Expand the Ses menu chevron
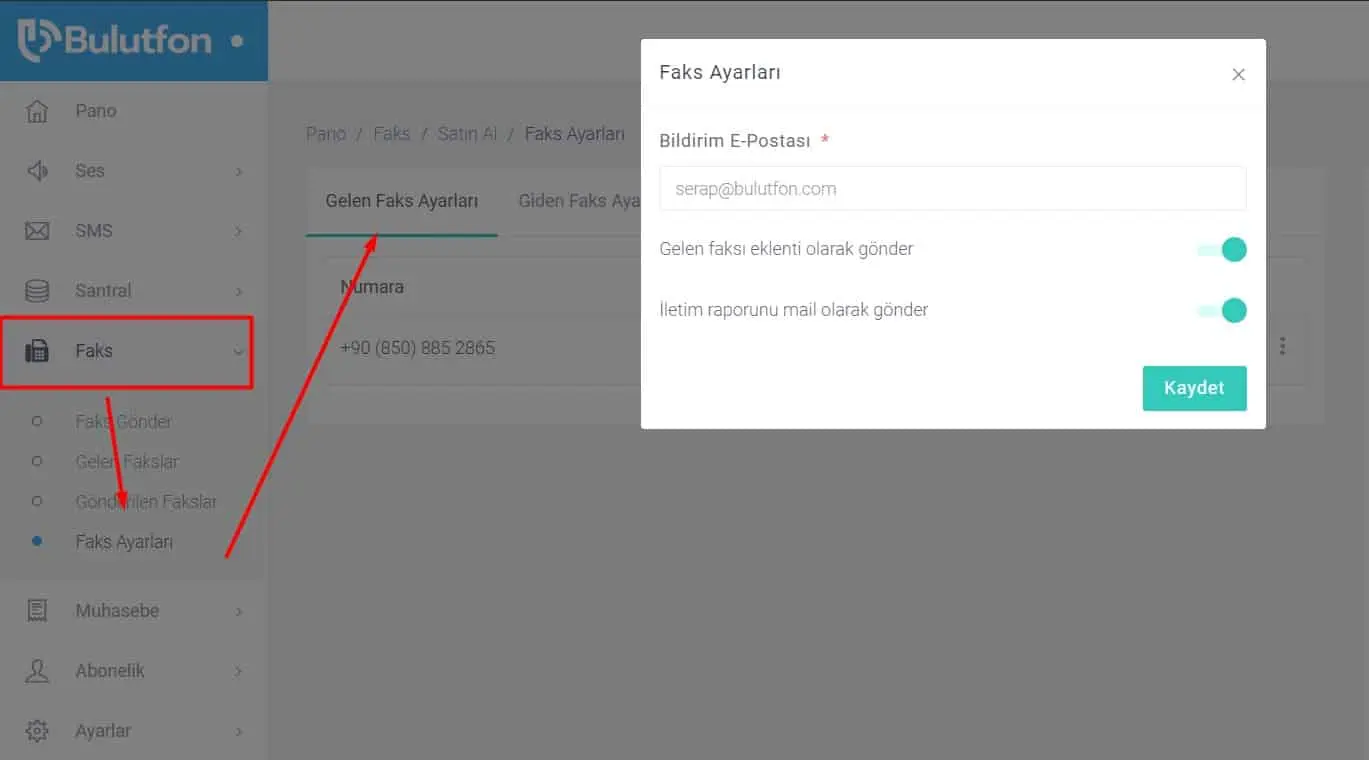Viewport: 1369px width, 760px height. 239,172
